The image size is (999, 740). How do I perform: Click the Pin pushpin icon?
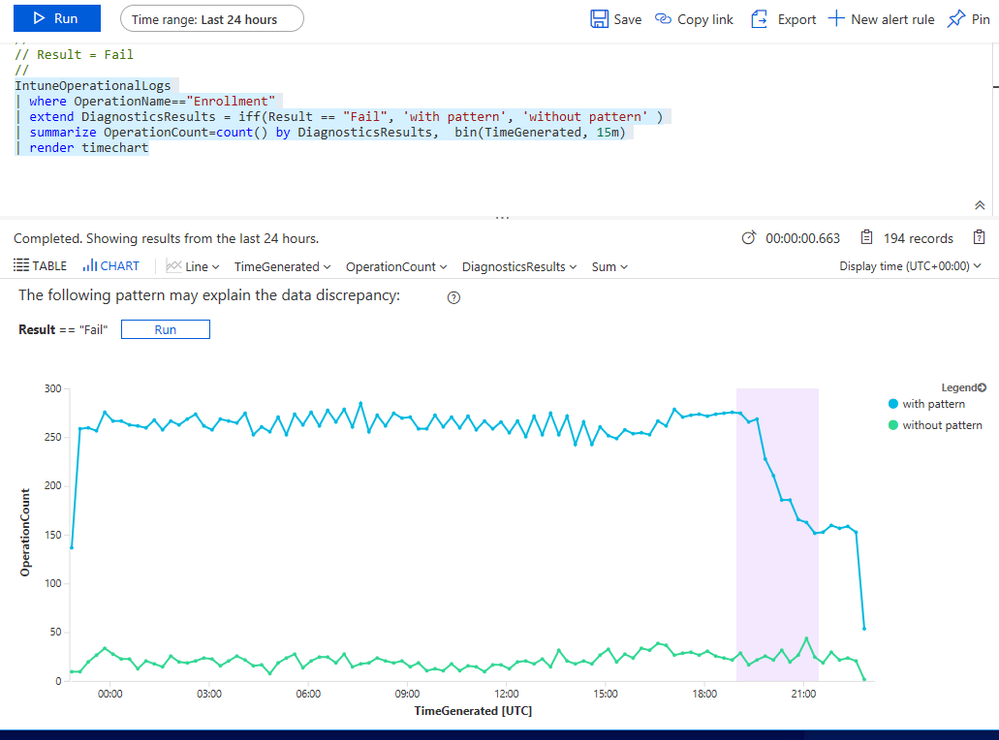956,19
